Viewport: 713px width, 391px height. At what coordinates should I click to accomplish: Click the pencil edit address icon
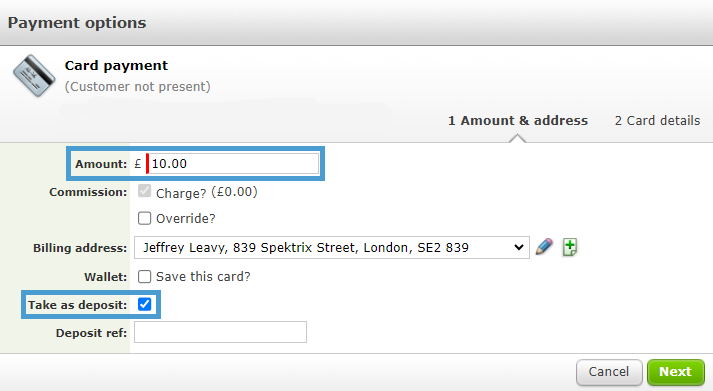pos(544,247)
